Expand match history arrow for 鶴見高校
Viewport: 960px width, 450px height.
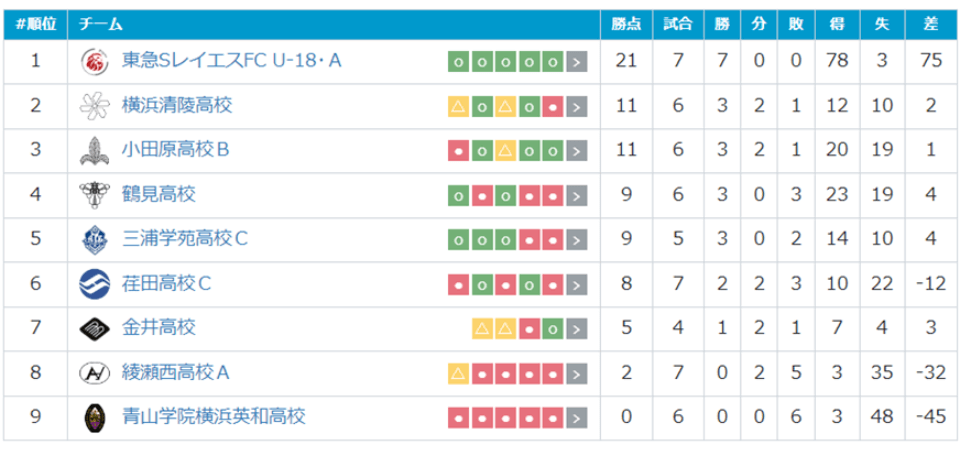(x=577, y=196)
